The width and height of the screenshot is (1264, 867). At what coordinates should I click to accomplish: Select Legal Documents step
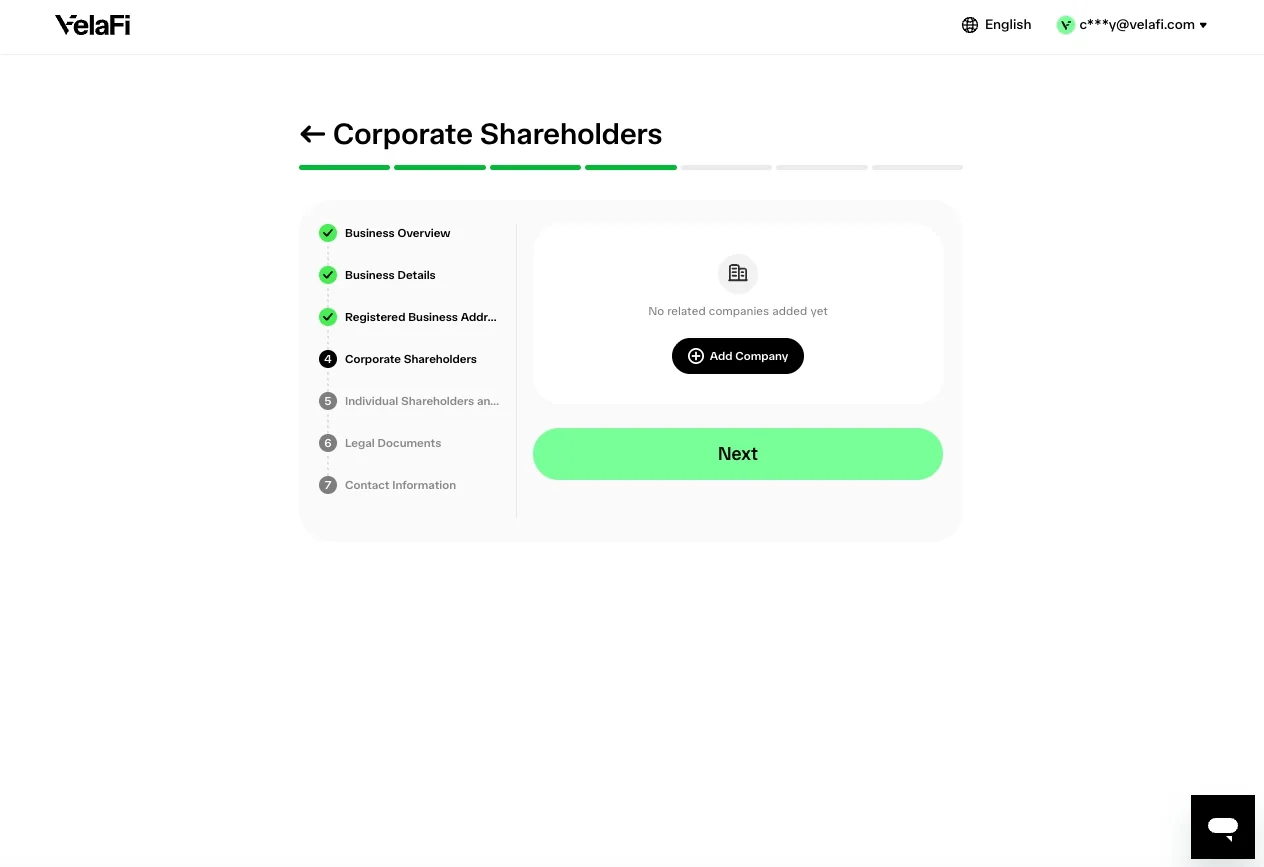(x=393, y=443)
